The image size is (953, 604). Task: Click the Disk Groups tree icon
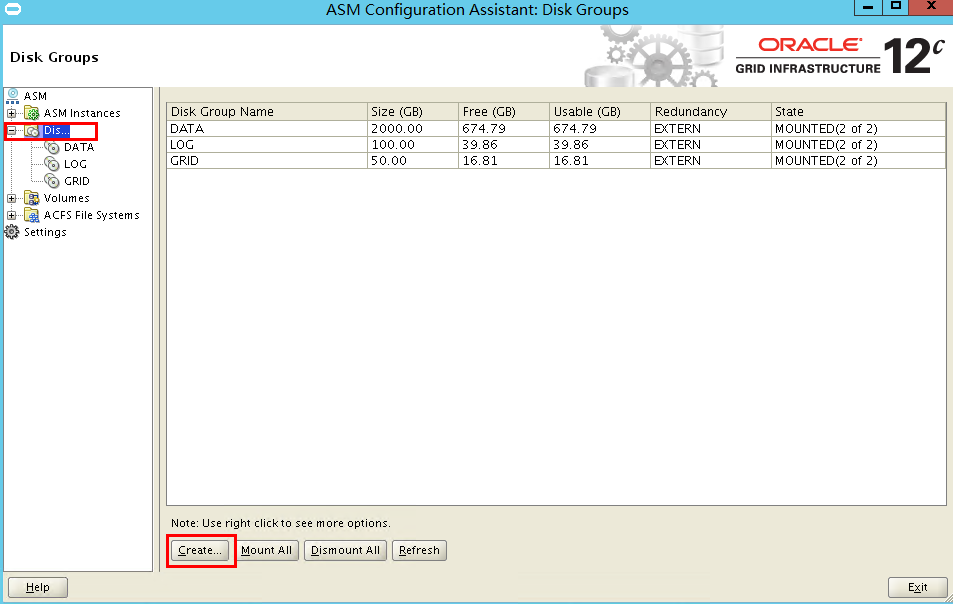32,130
